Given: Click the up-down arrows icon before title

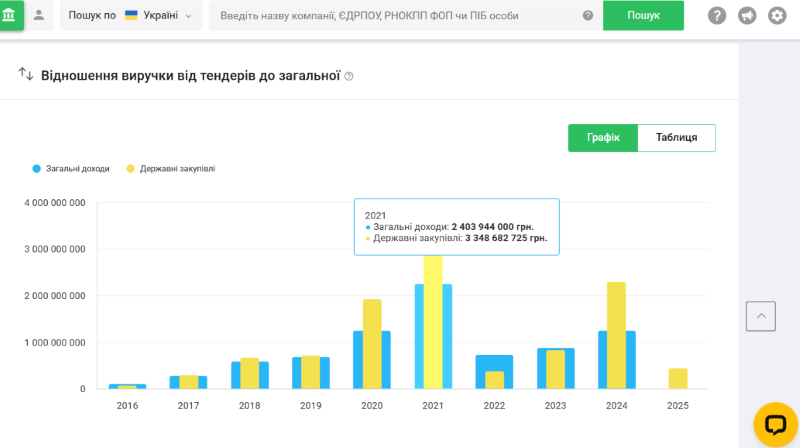Looking at the screenshot, I should 26,75.
